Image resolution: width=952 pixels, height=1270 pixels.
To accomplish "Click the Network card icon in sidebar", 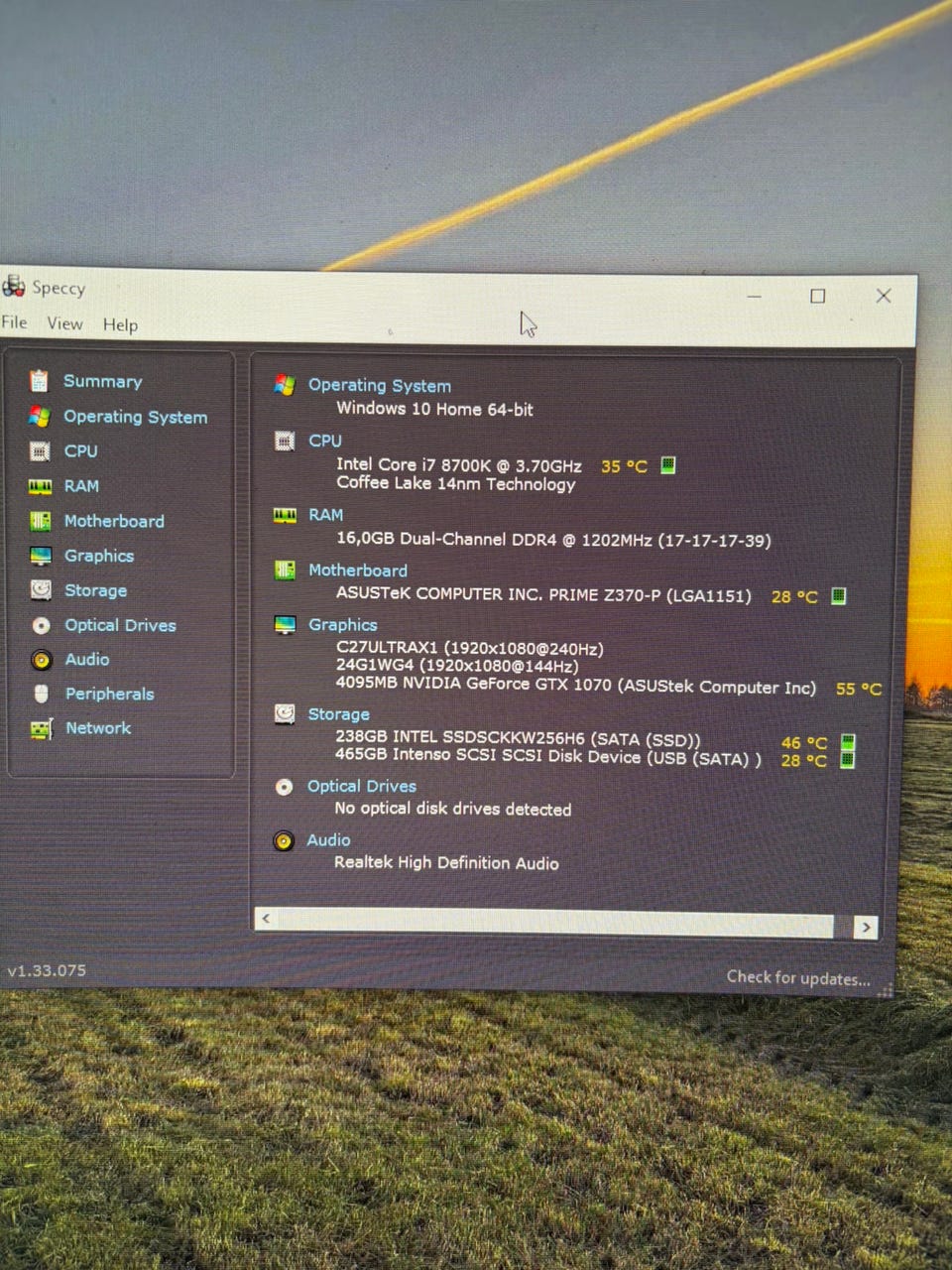I will coord(42,729).
